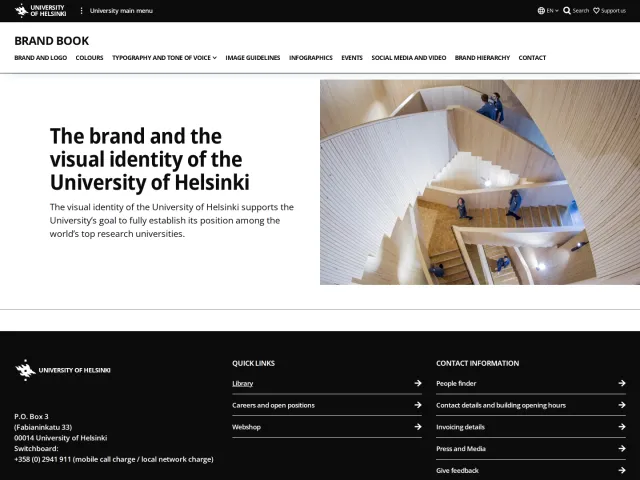Click the BRAND BOOK site title

pos(51,41)
